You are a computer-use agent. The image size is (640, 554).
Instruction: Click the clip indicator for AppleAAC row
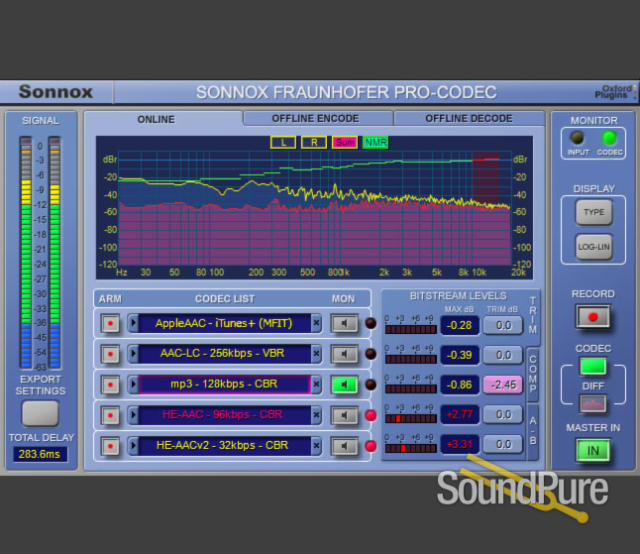tap(371, 323)
